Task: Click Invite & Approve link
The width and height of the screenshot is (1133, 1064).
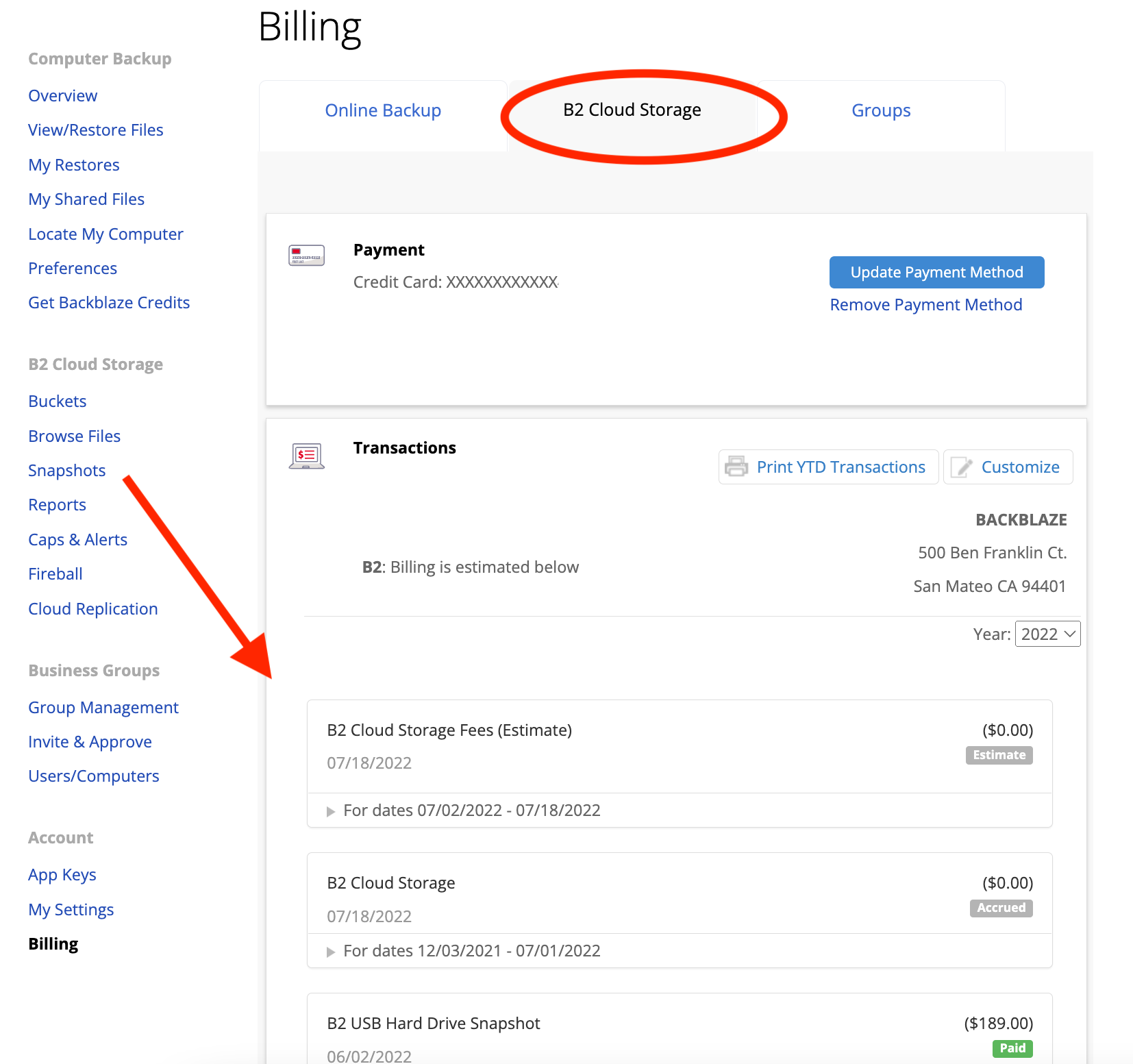Action: [90, 742]
